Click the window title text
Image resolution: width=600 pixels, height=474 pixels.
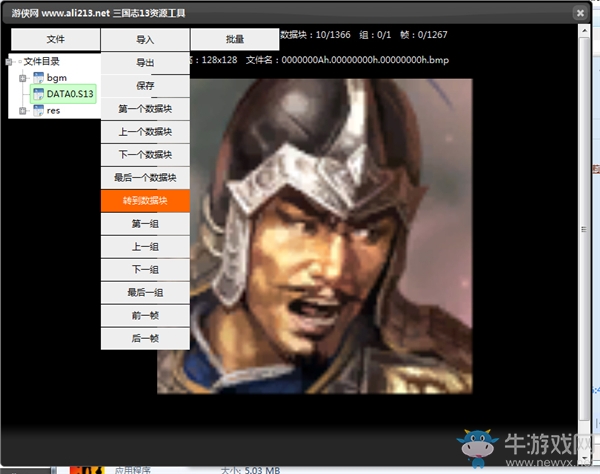(x=98, y=13)
